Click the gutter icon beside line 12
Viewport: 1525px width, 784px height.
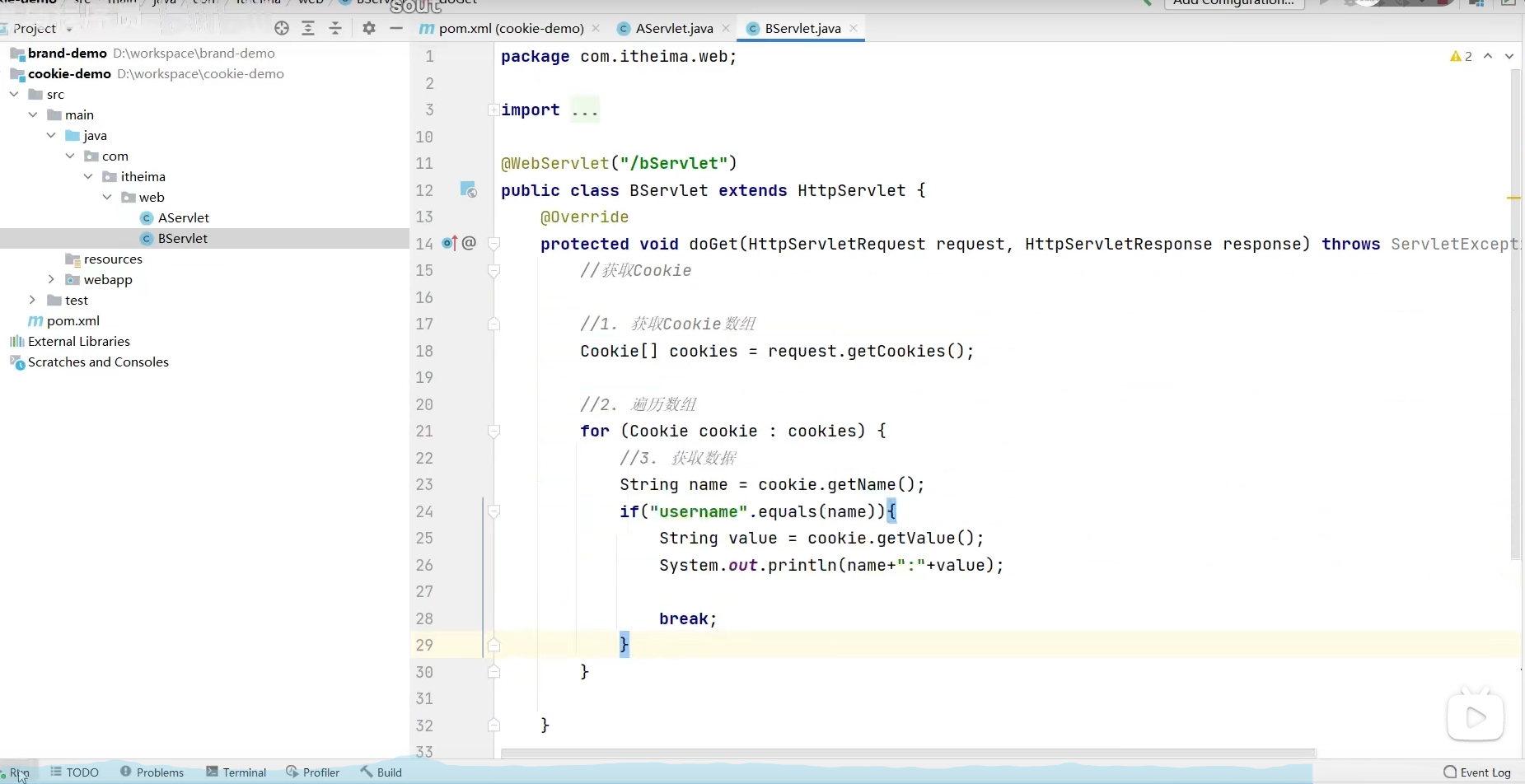468,190
